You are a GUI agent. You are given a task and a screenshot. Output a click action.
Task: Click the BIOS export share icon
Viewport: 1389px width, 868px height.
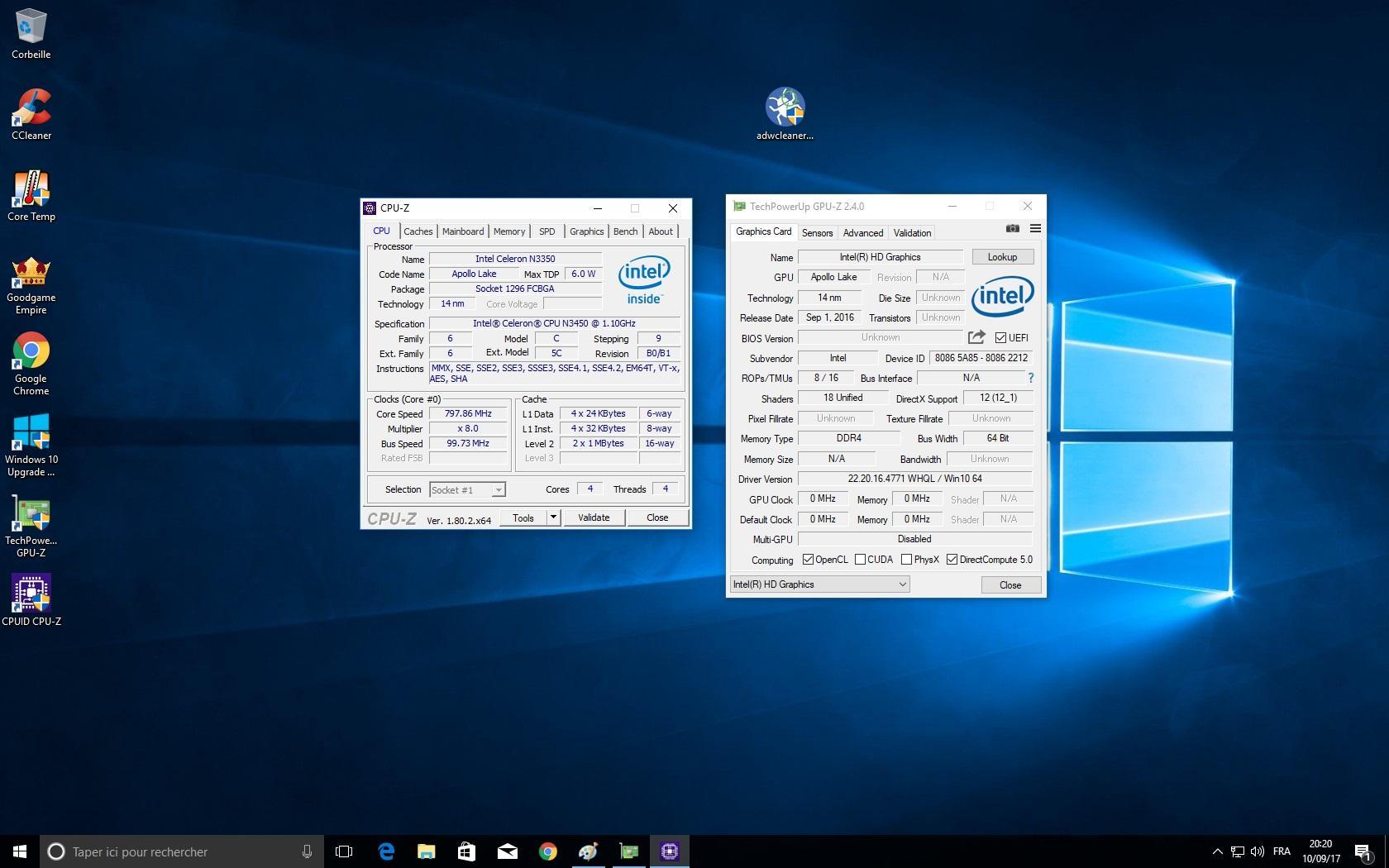(976, 337)
